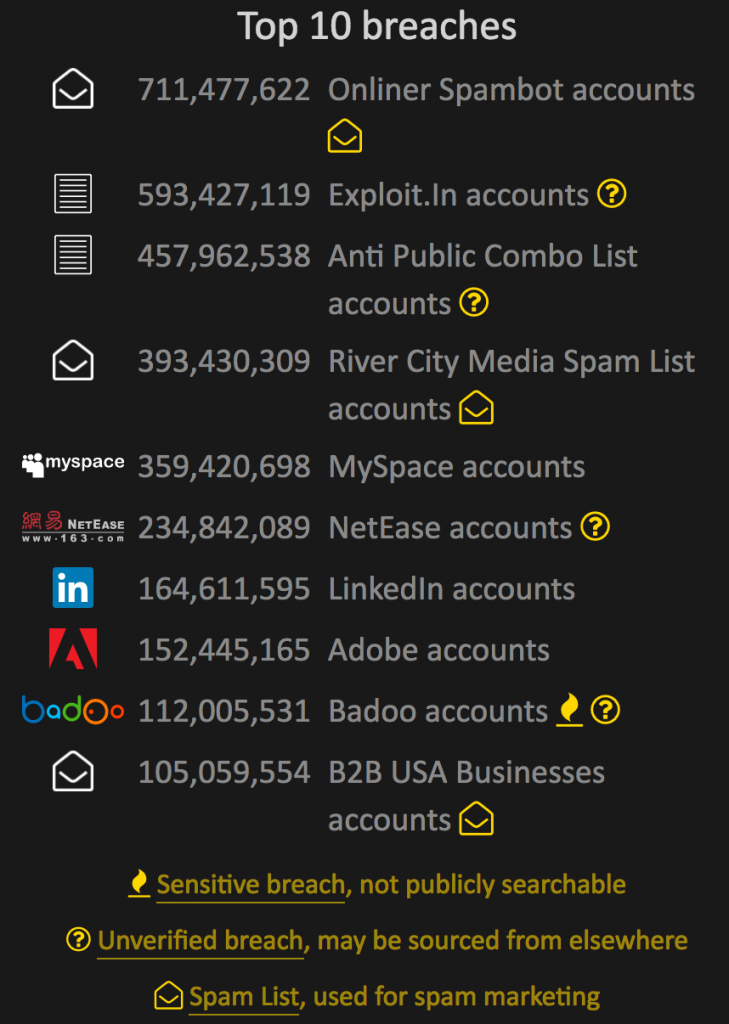Click the document list icon beside Exploit.In count

(x=73, y=193)
